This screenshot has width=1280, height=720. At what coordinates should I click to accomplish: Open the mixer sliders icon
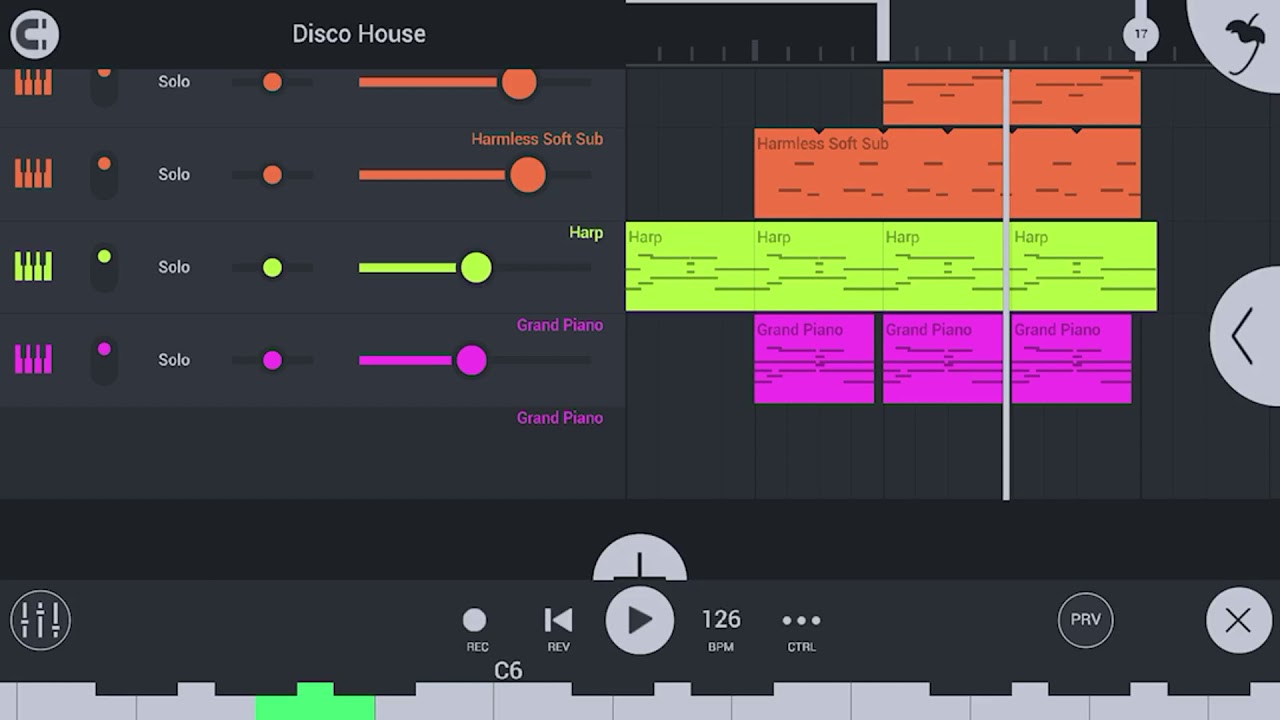(41, 620)
